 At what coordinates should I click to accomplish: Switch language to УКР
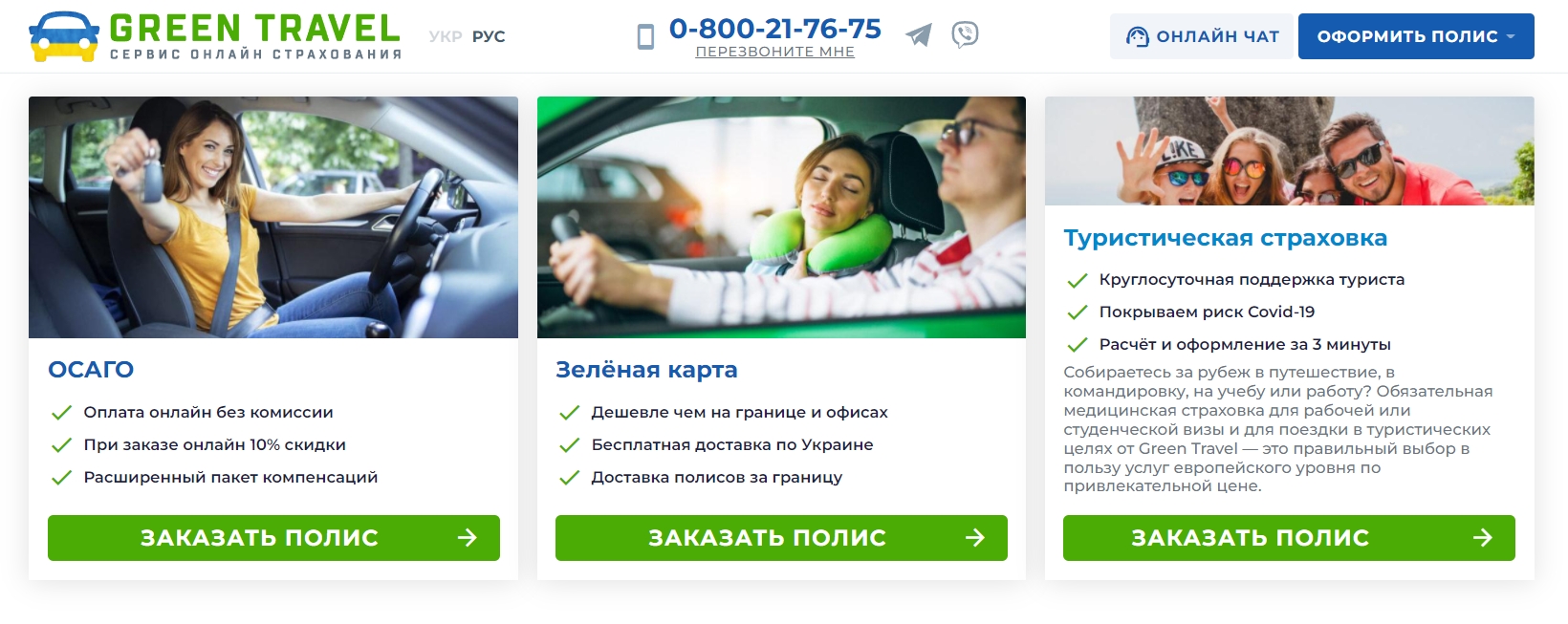point(446,36)
